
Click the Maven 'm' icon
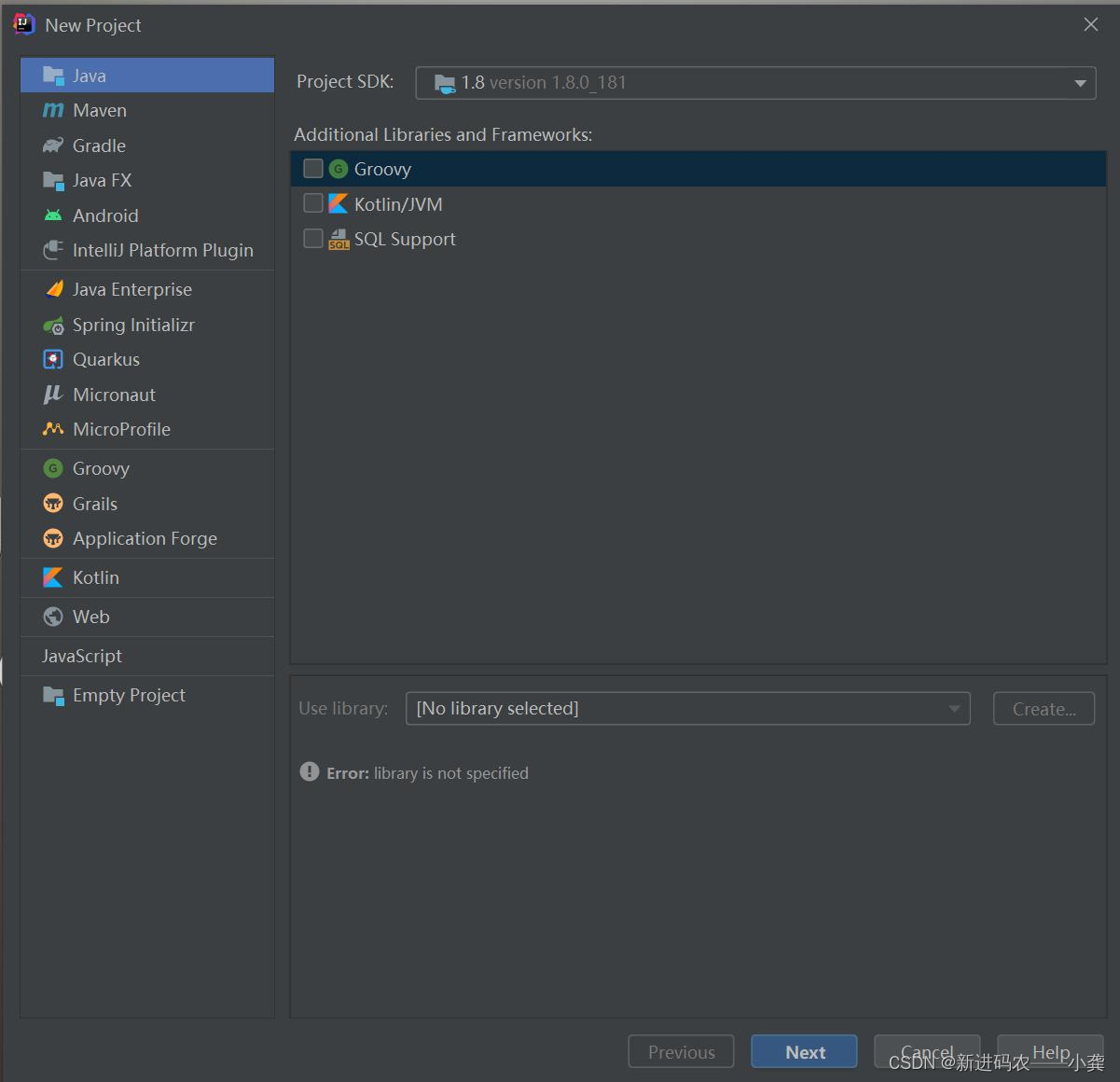pos(53,110)
